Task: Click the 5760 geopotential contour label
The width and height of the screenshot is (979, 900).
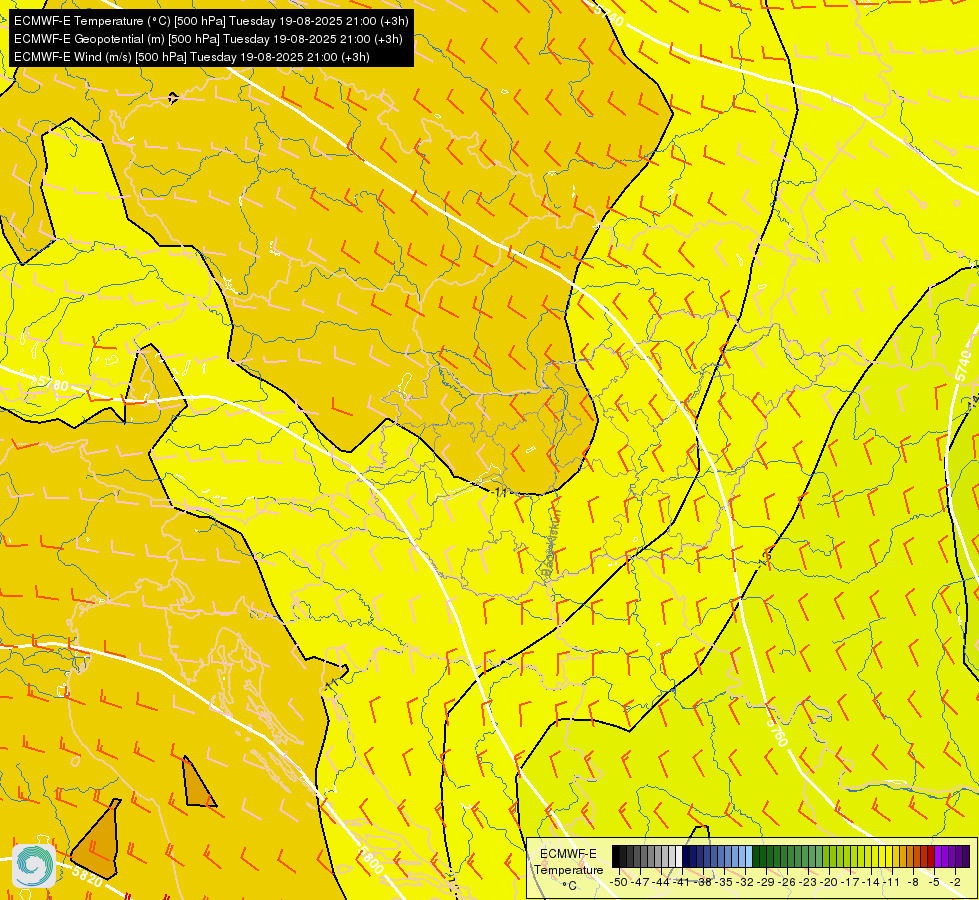Action: click(x=777, y=733)
